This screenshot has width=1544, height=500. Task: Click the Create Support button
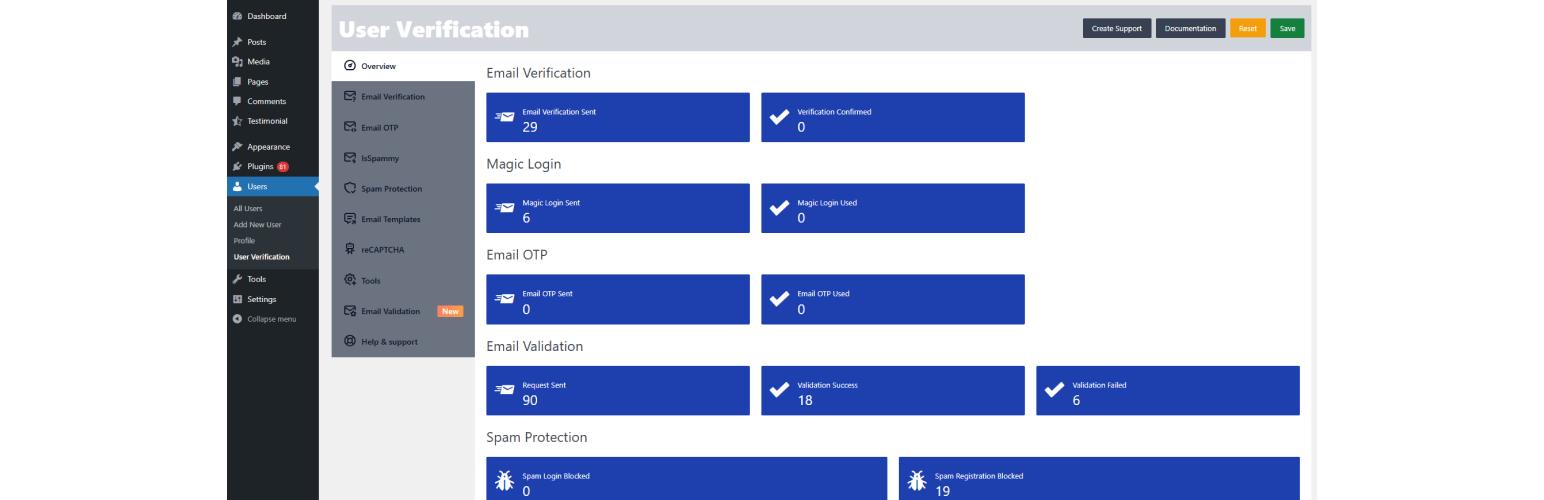1116,28
